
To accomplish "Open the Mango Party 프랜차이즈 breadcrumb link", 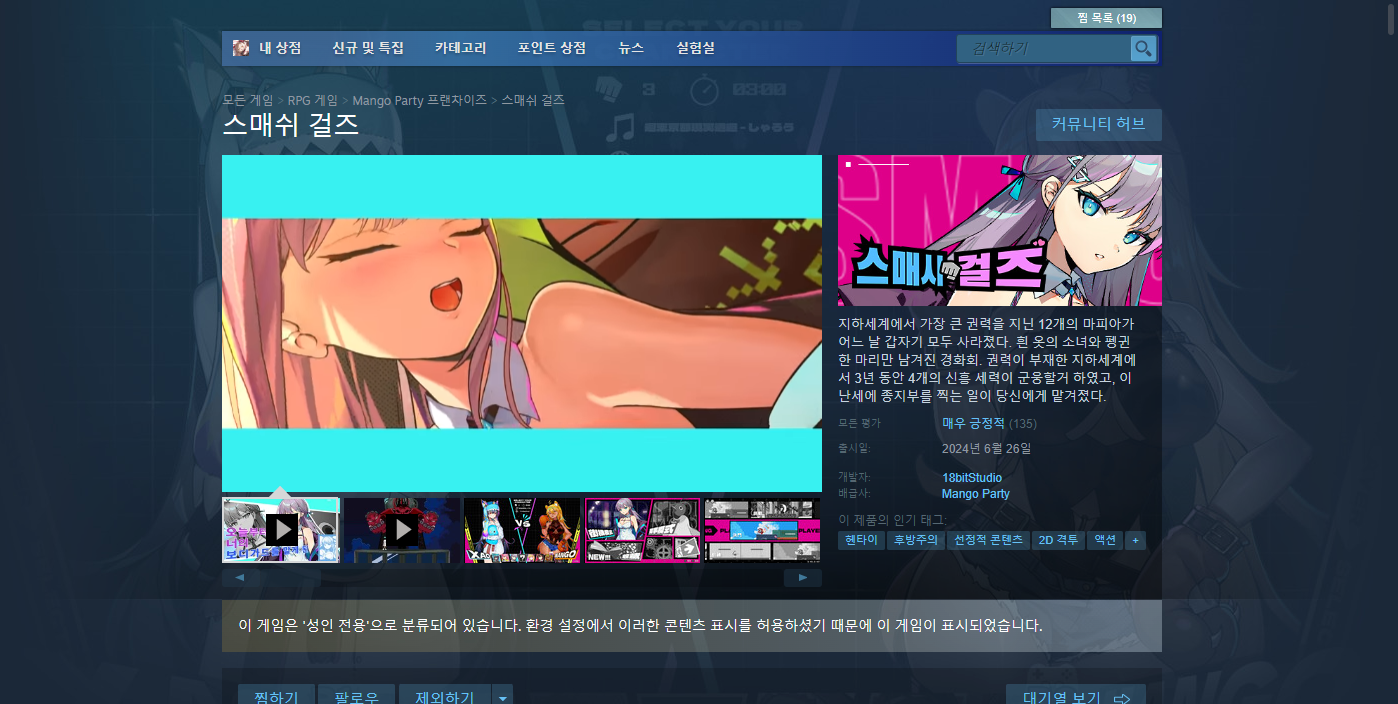I will coord(420,100).
